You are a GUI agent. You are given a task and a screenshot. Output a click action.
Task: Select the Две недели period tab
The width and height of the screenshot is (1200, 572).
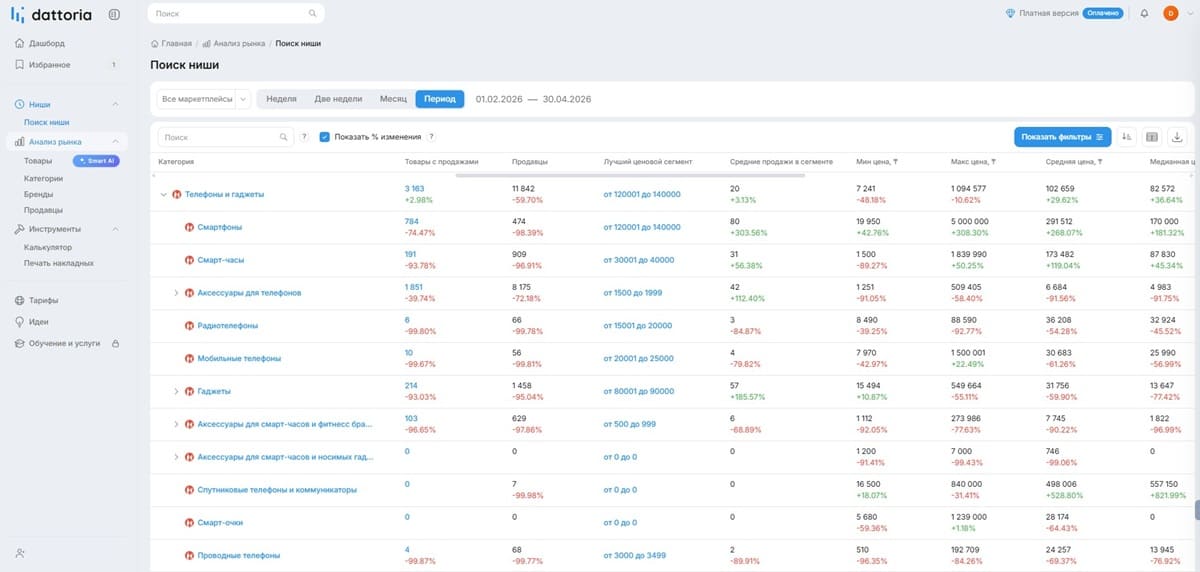point(338,99)
